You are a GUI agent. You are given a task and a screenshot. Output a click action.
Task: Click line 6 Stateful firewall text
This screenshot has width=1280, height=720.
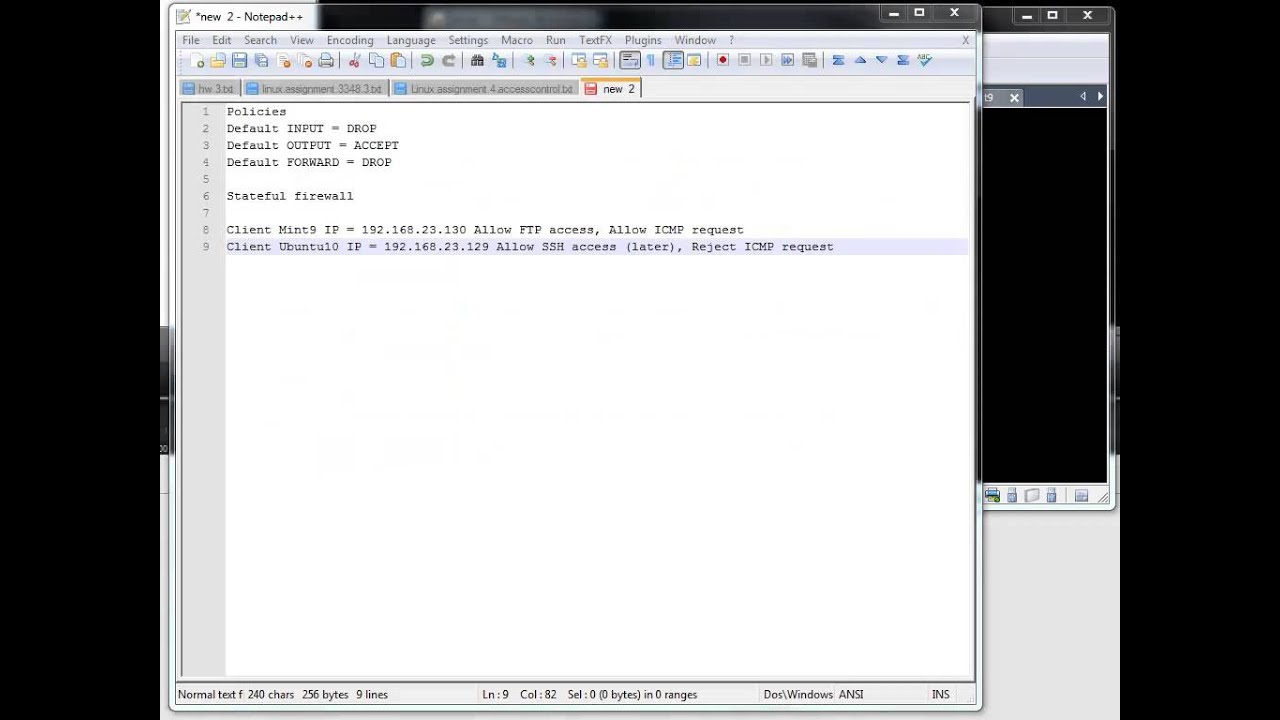tap(290, 196)
